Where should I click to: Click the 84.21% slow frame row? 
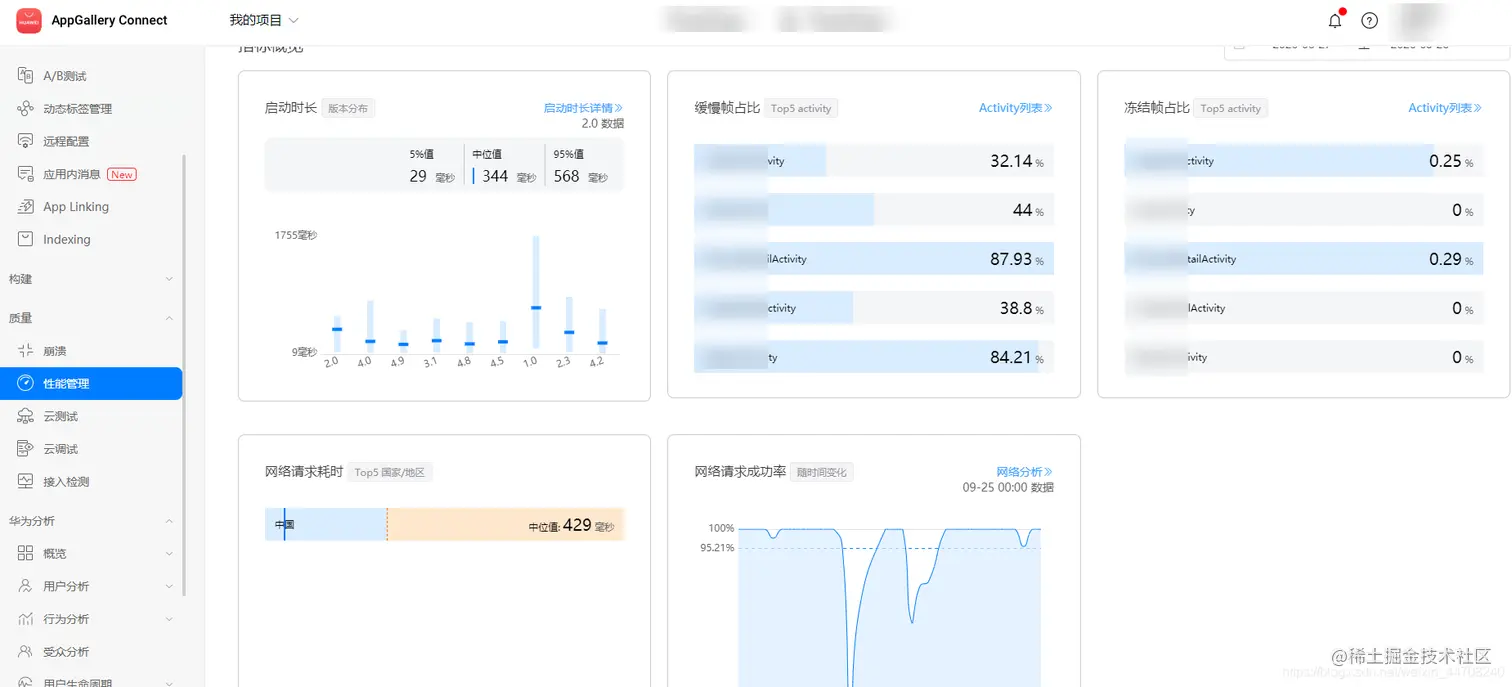(874, 357)
